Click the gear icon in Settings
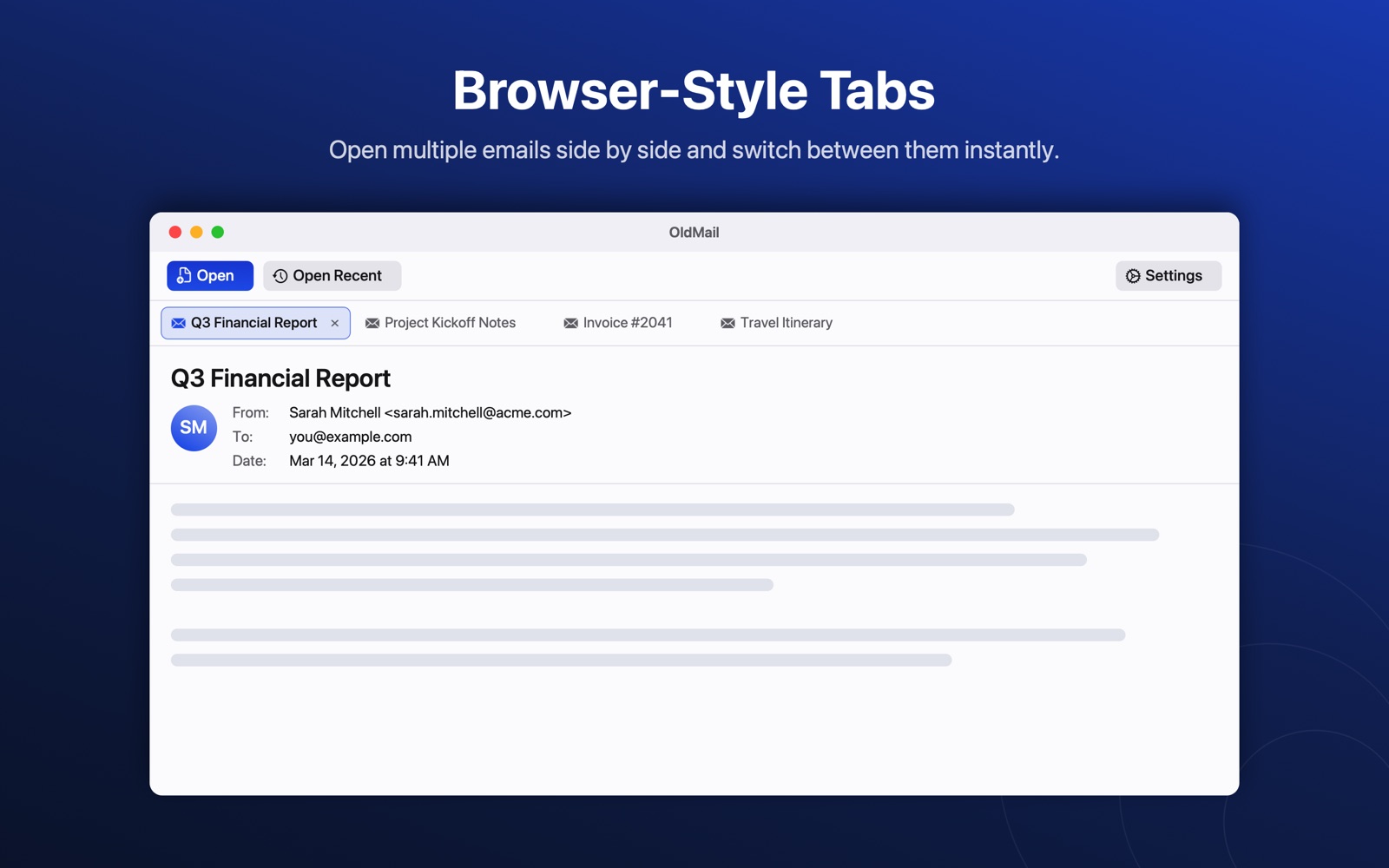This screenshot has height=868, width=1389. [x=1133, y=276]
